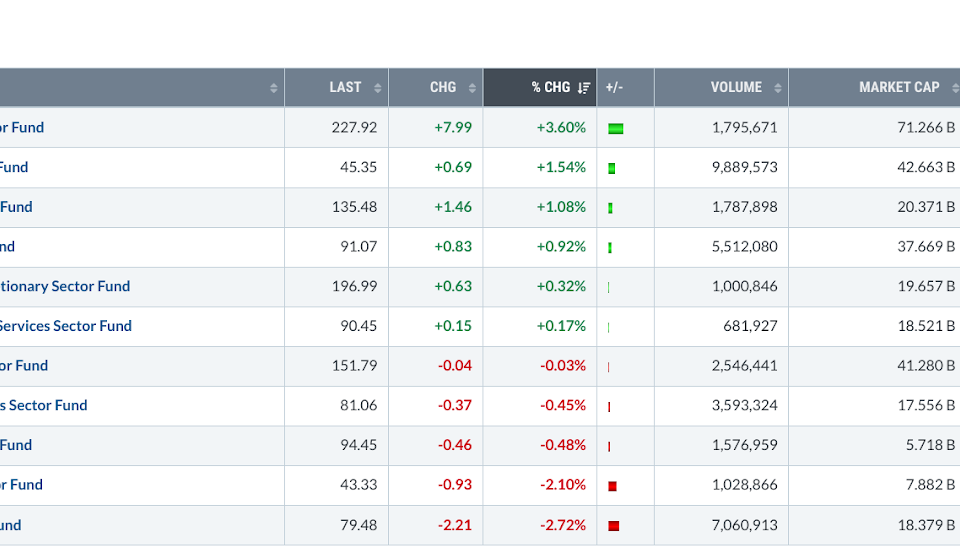Sort by the LAST column header label
Screen dimensions: 960x548
click(345, 87)
